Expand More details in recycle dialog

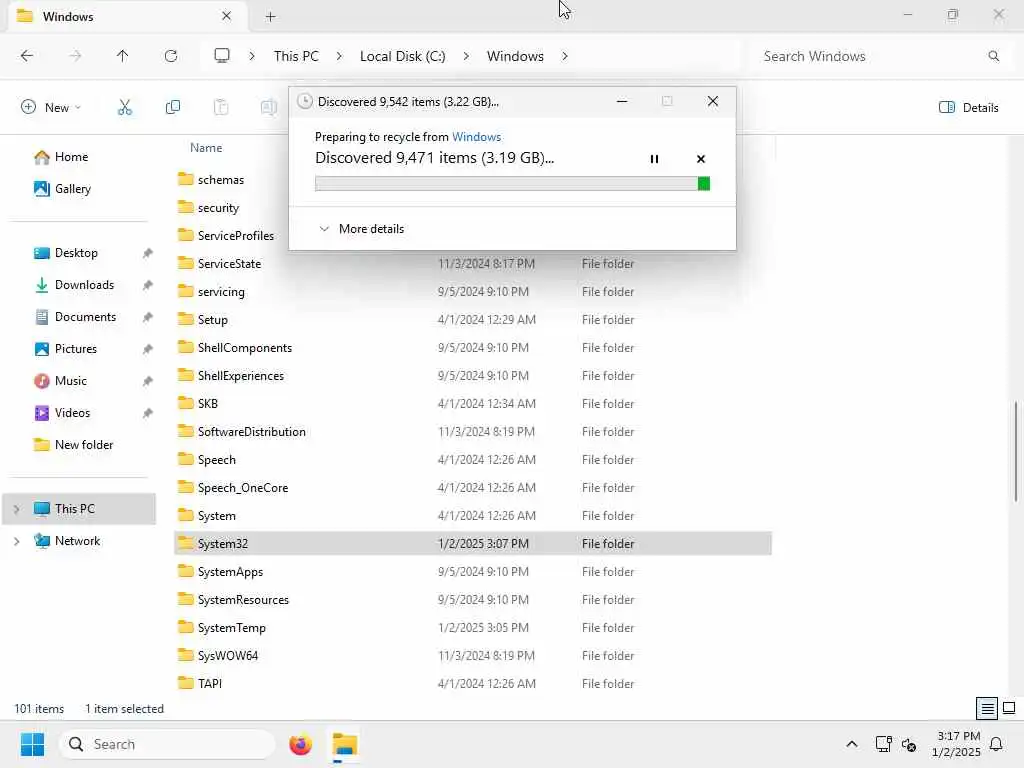point(361,229)
